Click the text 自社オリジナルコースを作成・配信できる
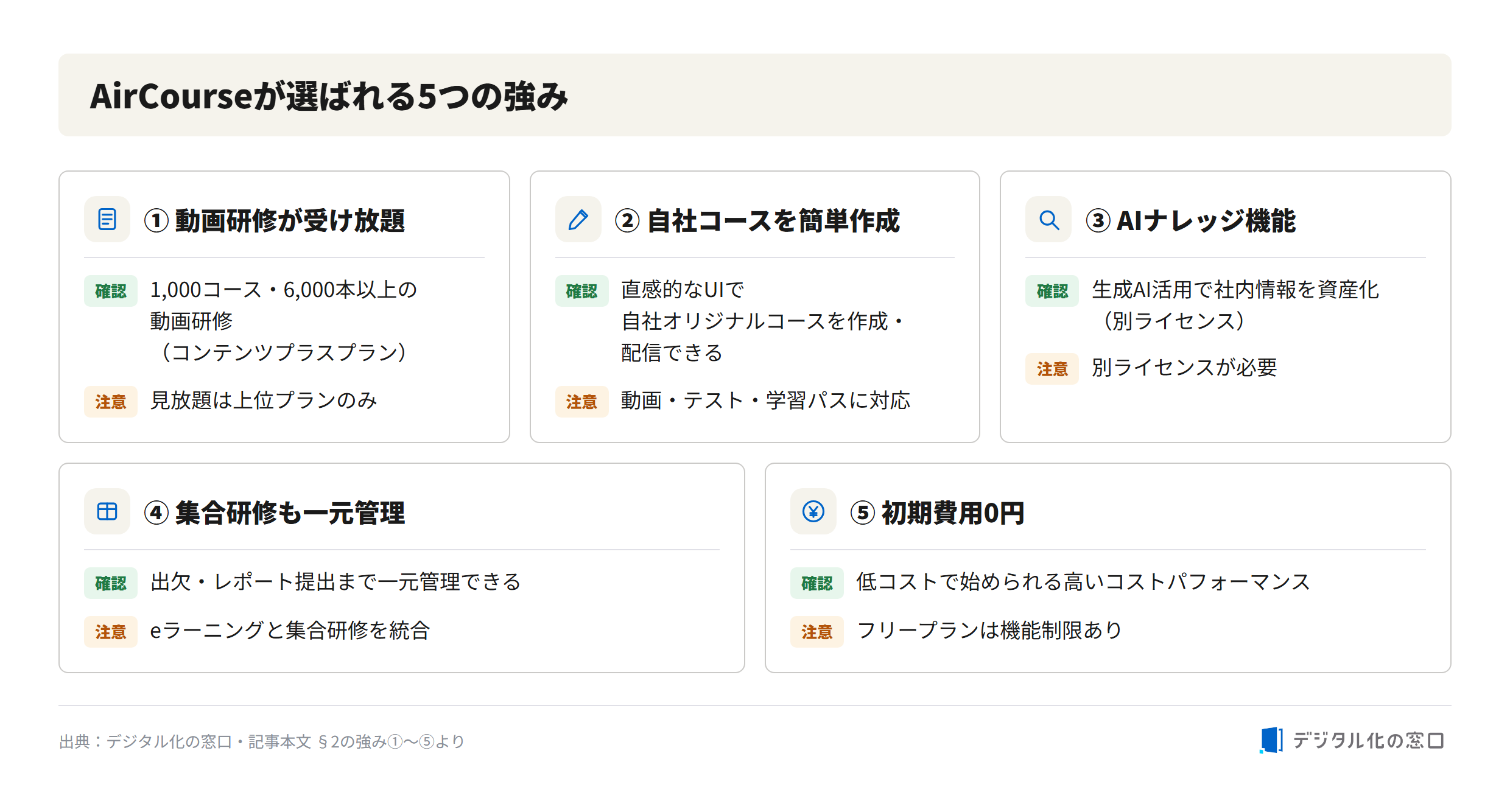1510x812 pixels. click(x=763, y=337)
